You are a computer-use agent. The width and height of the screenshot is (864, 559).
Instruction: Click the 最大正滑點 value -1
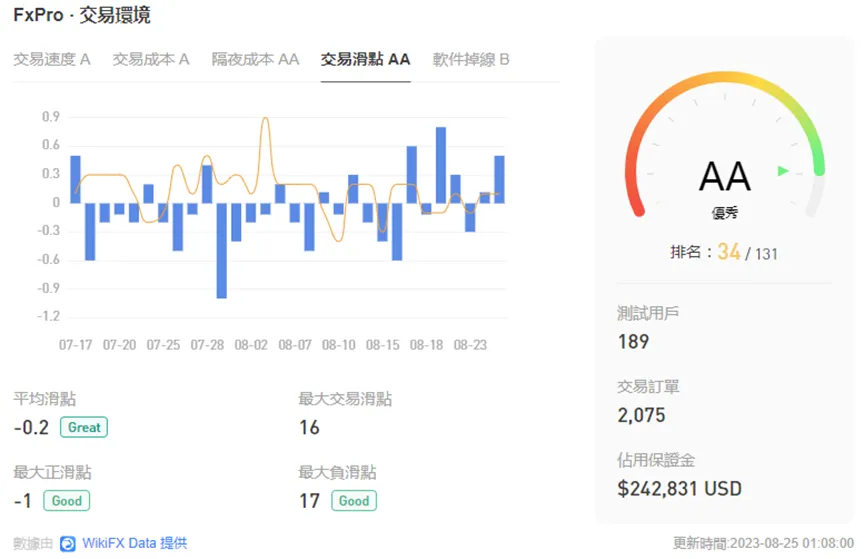(23, 501)
